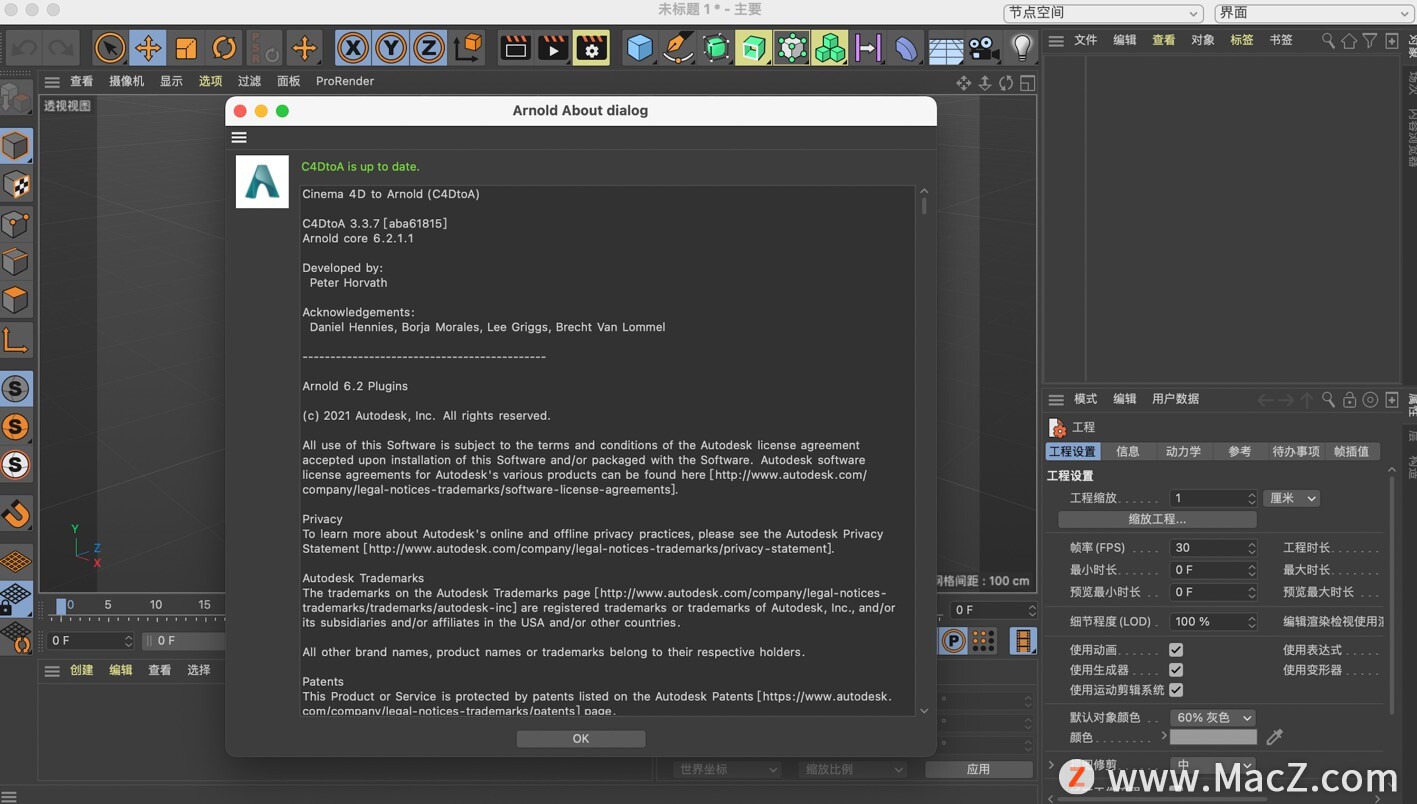Activate the Move tool in top toolbar
This screenshot has height=804, width=1417.
[148, 47]
